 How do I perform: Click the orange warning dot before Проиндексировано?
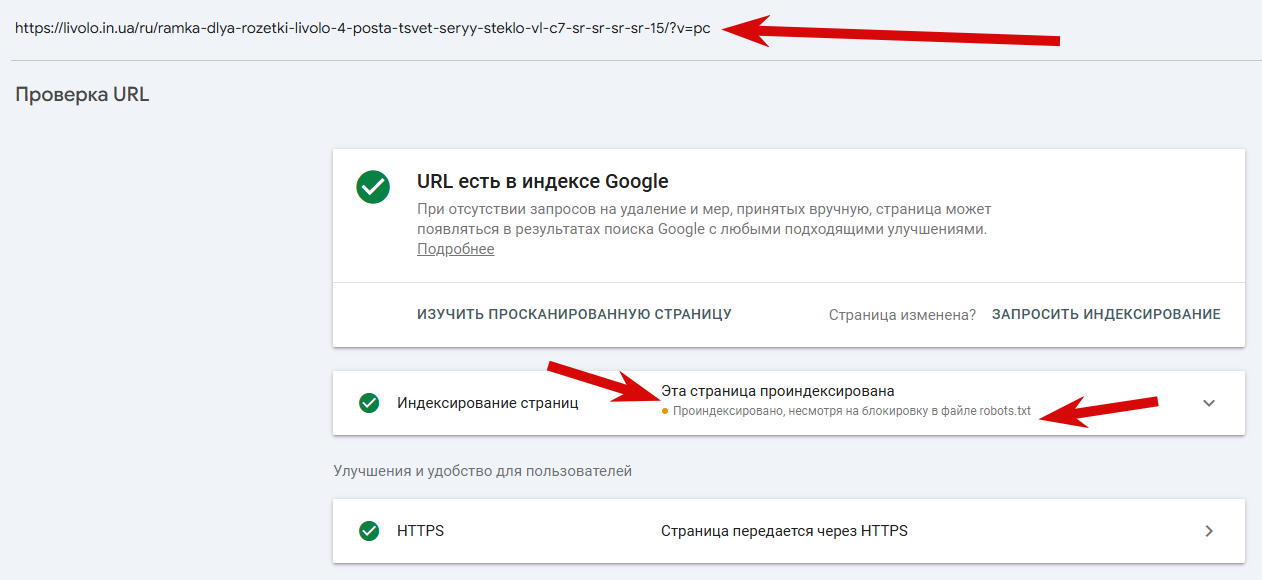click(x=665, y=411)
